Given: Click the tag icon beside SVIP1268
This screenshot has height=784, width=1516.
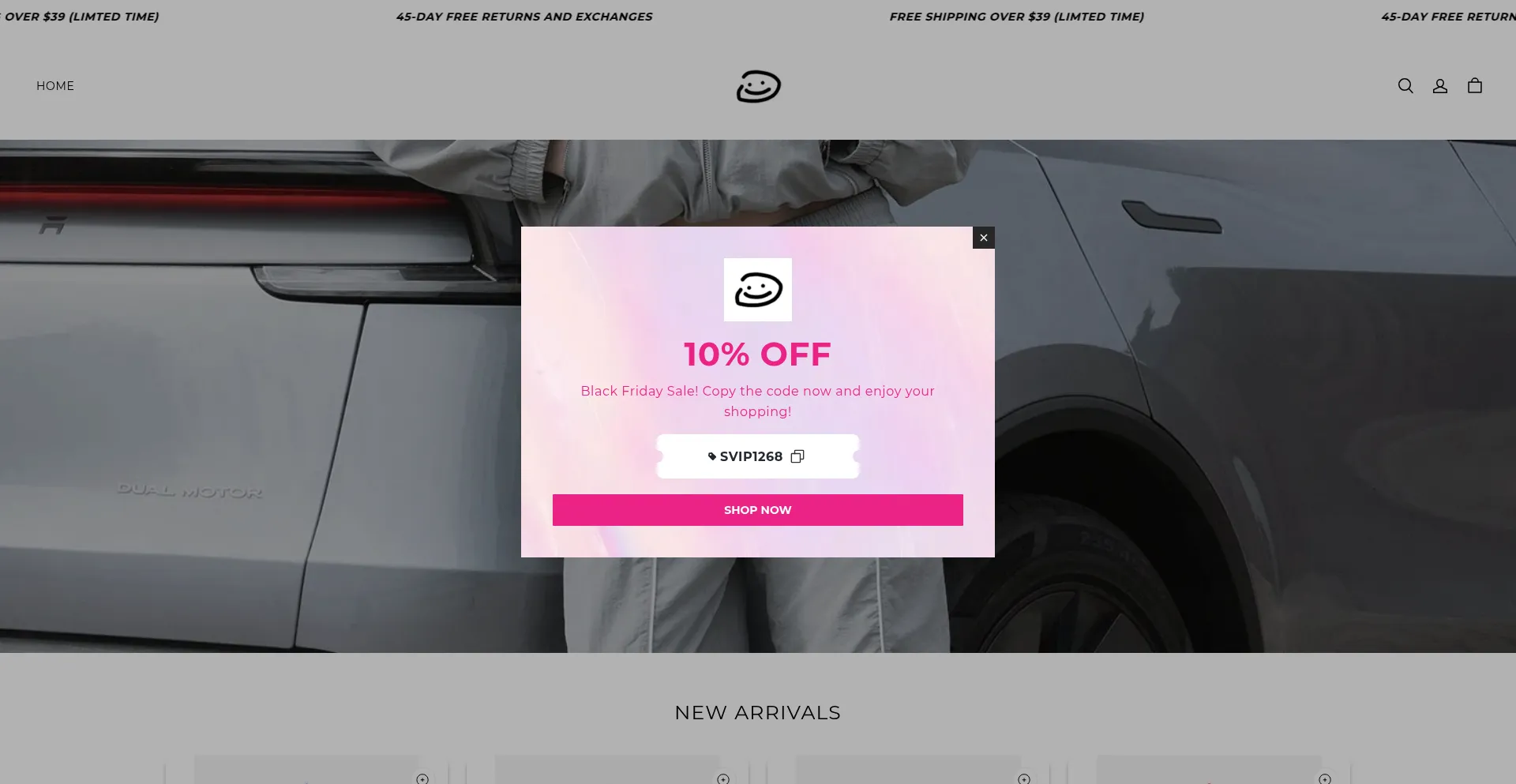Looking at the screenshot, I should pos(712,456).
